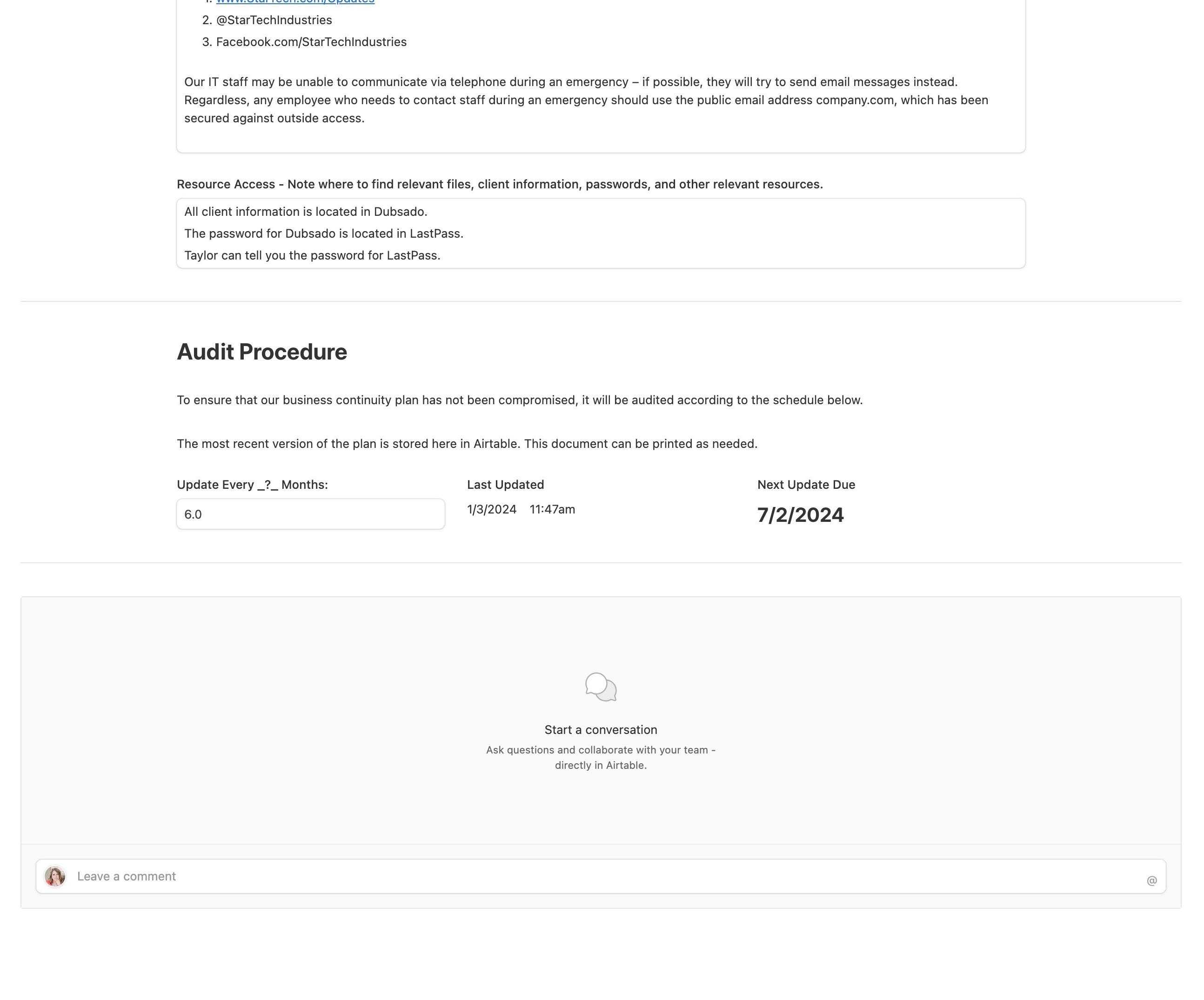This screenshot has width=1204, height=1000.
Task: Click the line about Taylor's LastPass password
Action: pos(312,255)
